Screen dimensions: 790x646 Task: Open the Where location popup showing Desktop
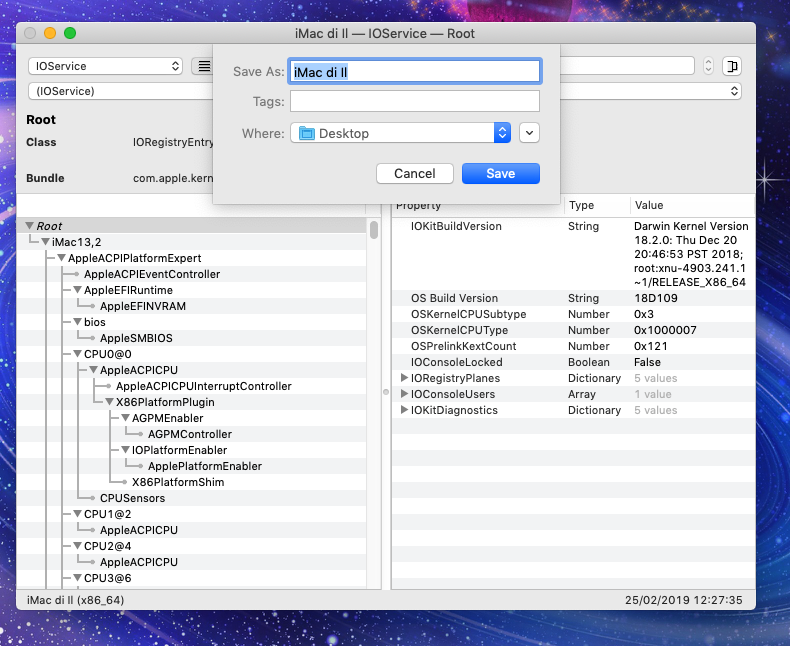pyautogui.click(x=401, y=133)
